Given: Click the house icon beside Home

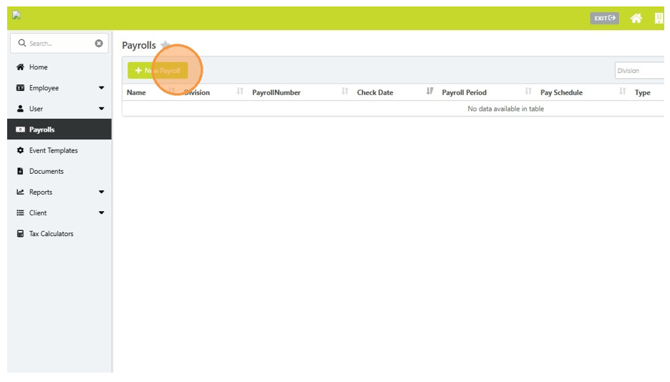Looking at the screenshot, I should pos(20,67).
